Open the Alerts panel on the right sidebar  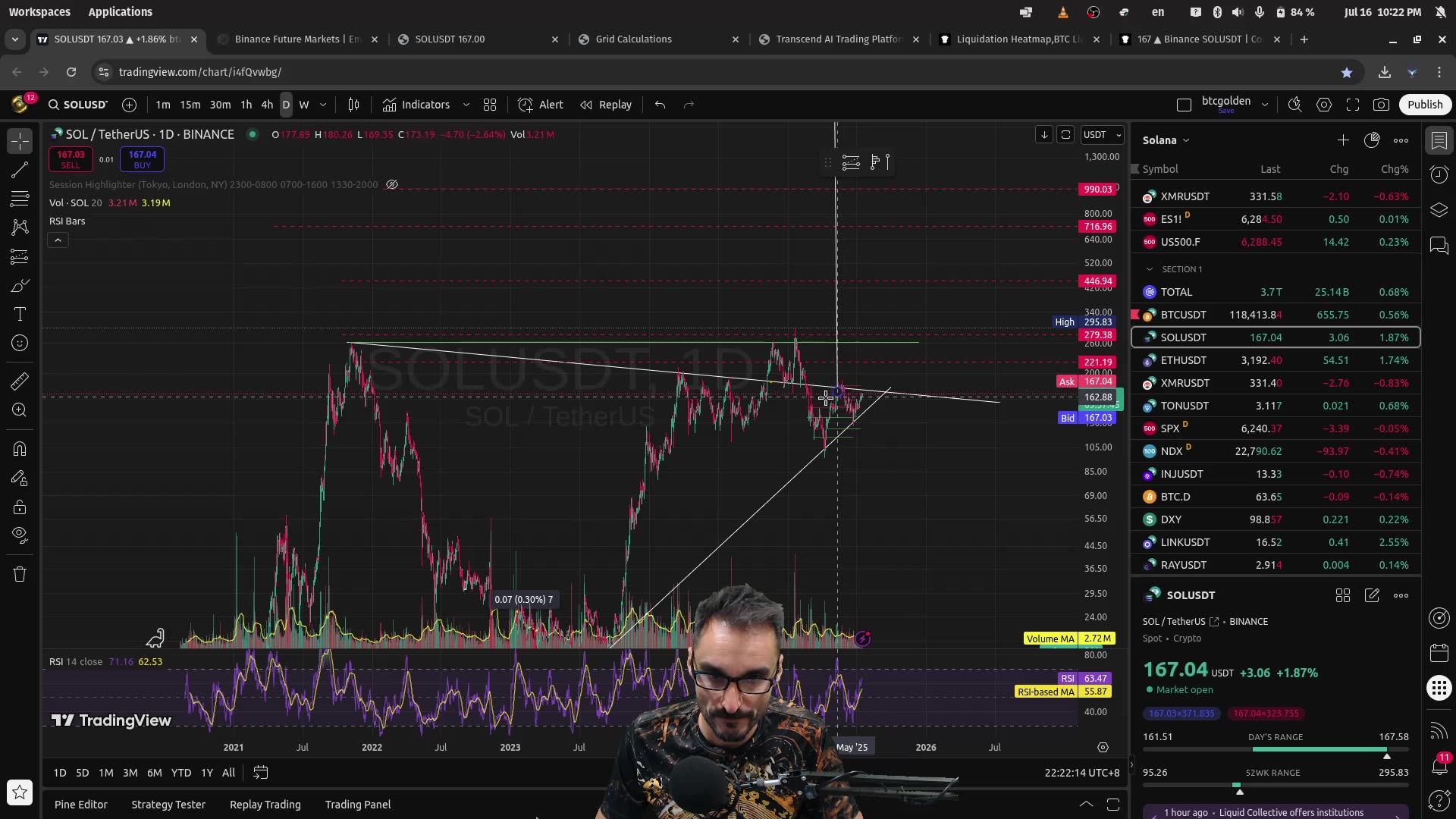(1439, 174)
